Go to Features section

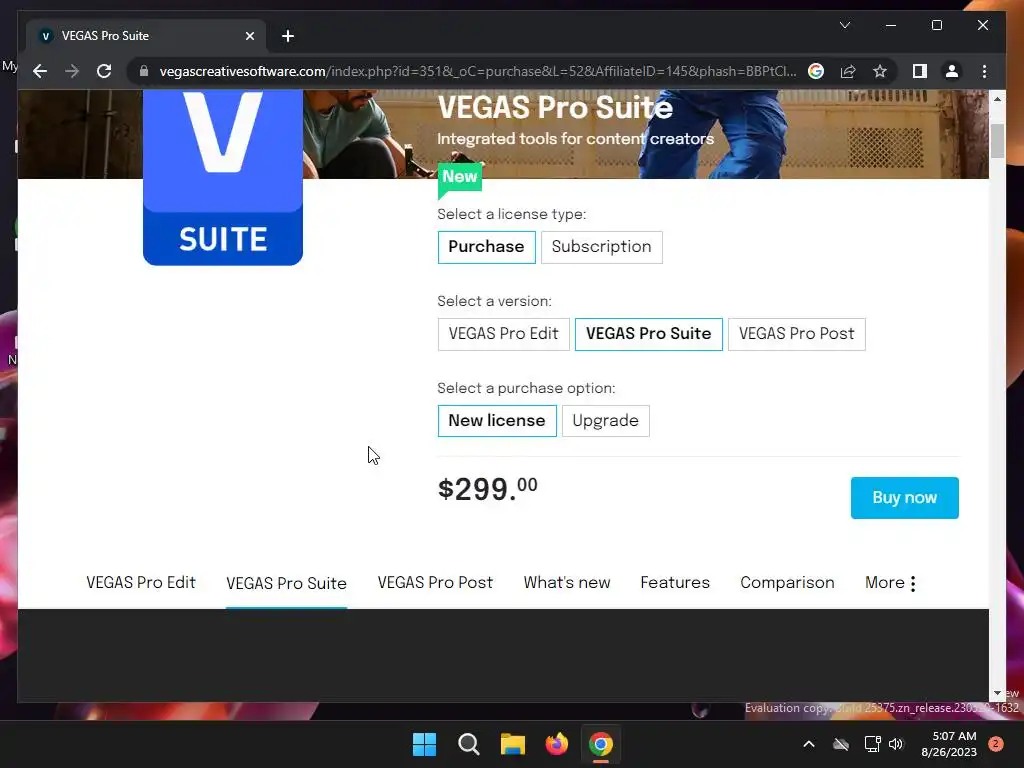675,583
